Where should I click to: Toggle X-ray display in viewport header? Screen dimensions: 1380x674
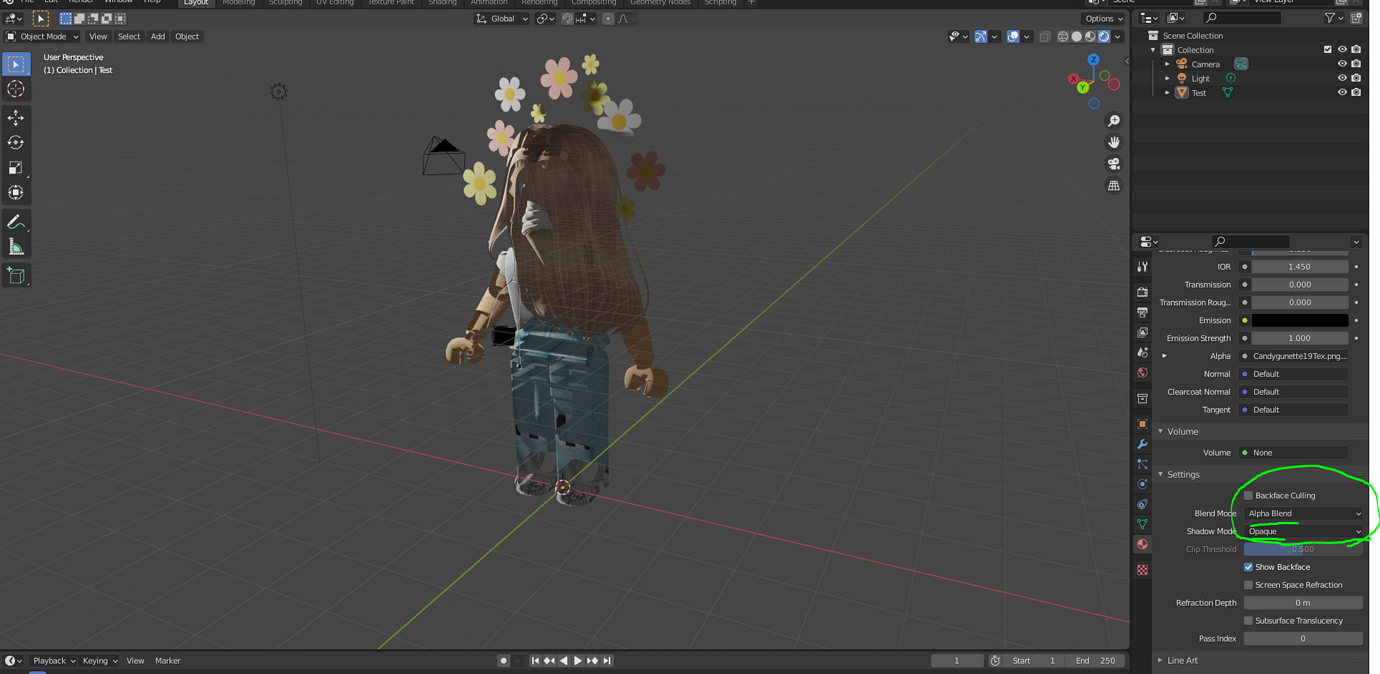[x=1045, y=37]
